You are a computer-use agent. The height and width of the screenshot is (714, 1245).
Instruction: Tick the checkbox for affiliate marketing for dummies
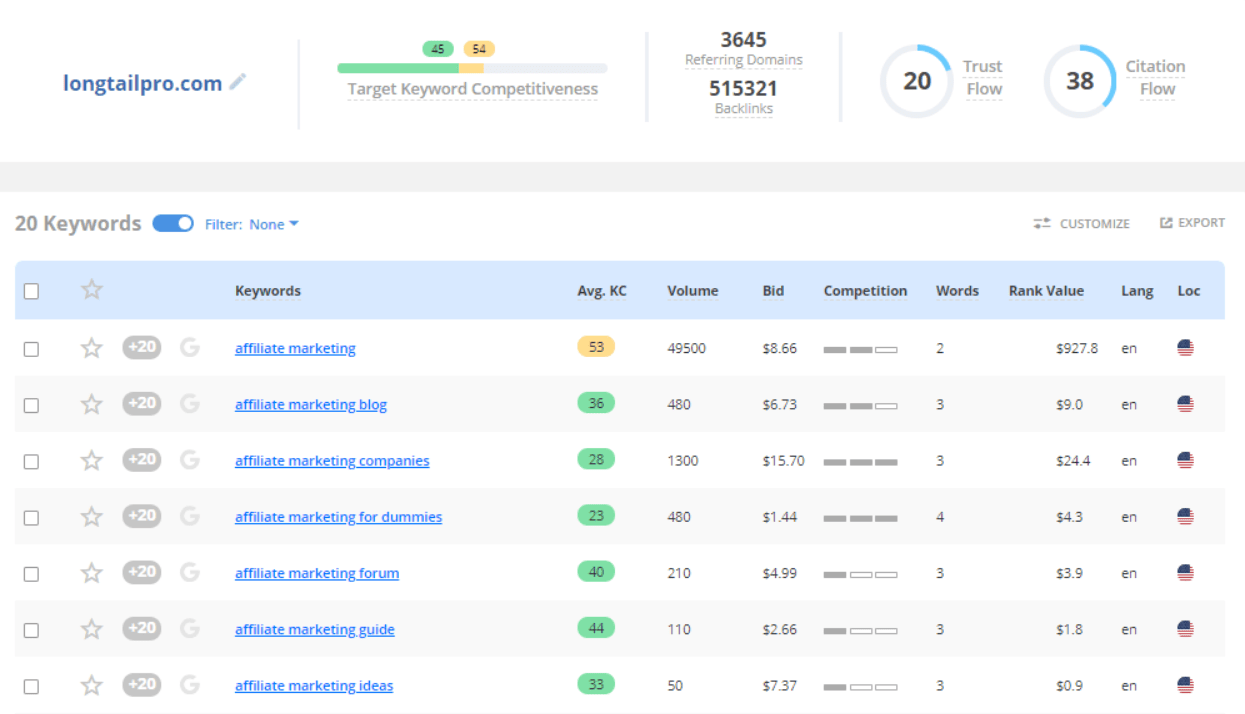31,518
